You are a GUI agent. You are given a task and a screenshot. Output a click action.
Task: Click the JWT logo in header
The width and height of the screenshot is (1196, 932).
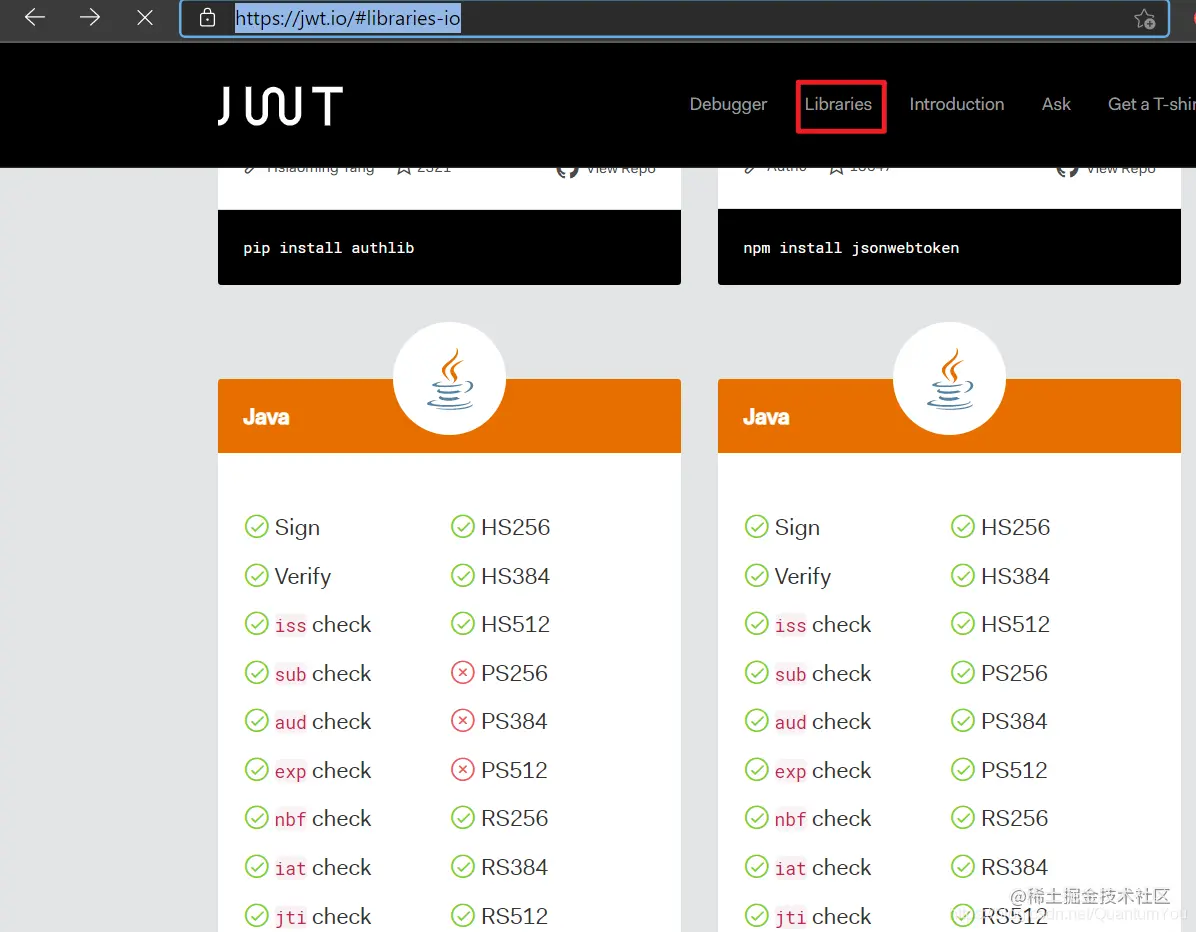(x=280, y=105)
